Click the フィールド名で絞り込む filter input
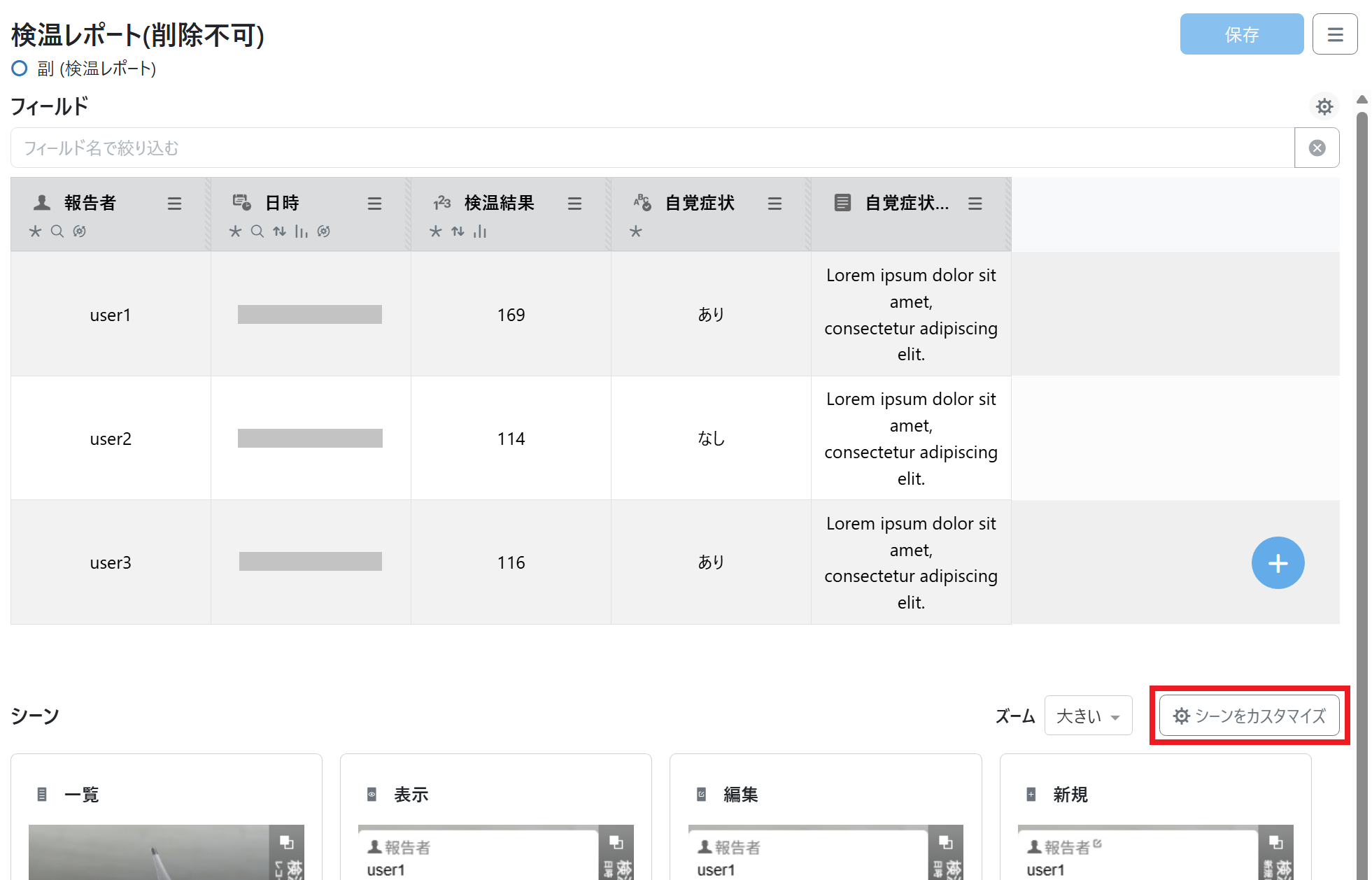Screen dimensions: 1372x880 click(x=651, y=148)
